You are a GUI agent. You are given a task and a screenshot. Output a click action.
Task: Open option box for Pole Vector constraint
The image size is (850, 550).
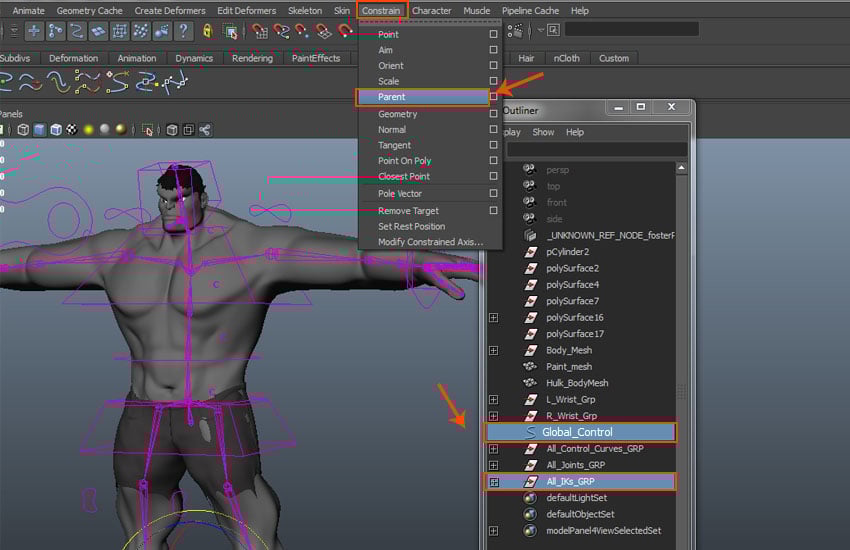pyautogui.click(x=494, y=193)
